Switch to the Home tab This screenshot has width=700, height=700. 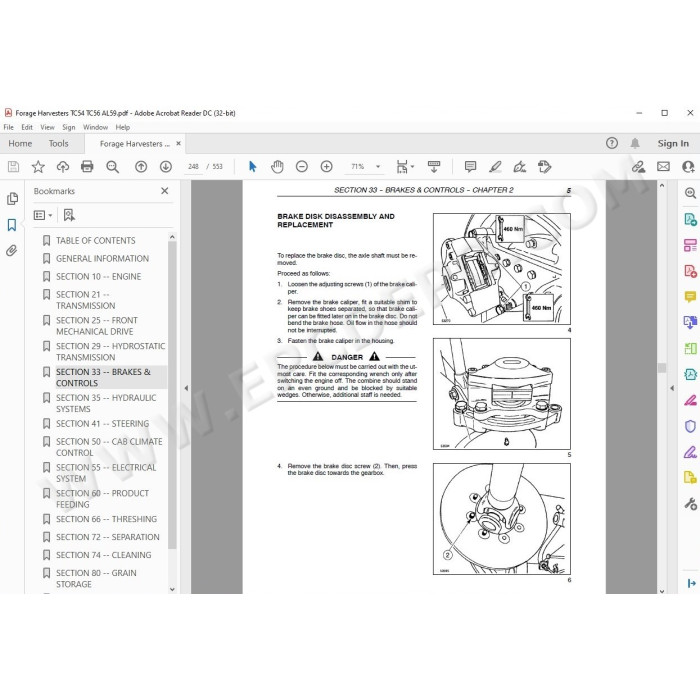(20, 144)
